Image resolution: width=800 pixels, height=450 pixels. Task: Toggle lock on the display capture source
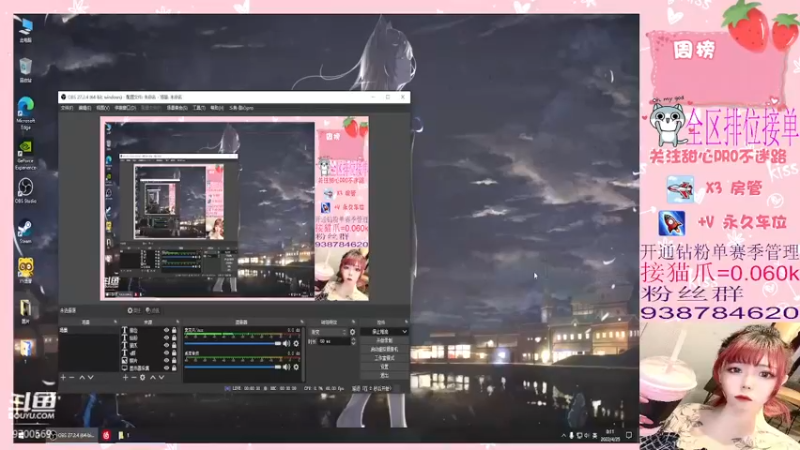pos(174,368)
